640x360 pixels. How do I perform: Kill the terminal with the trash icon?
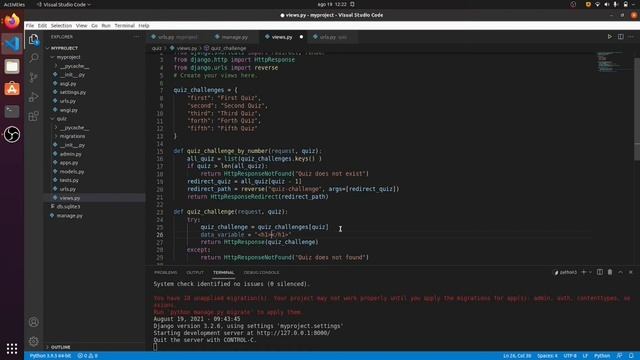point(610,272)
